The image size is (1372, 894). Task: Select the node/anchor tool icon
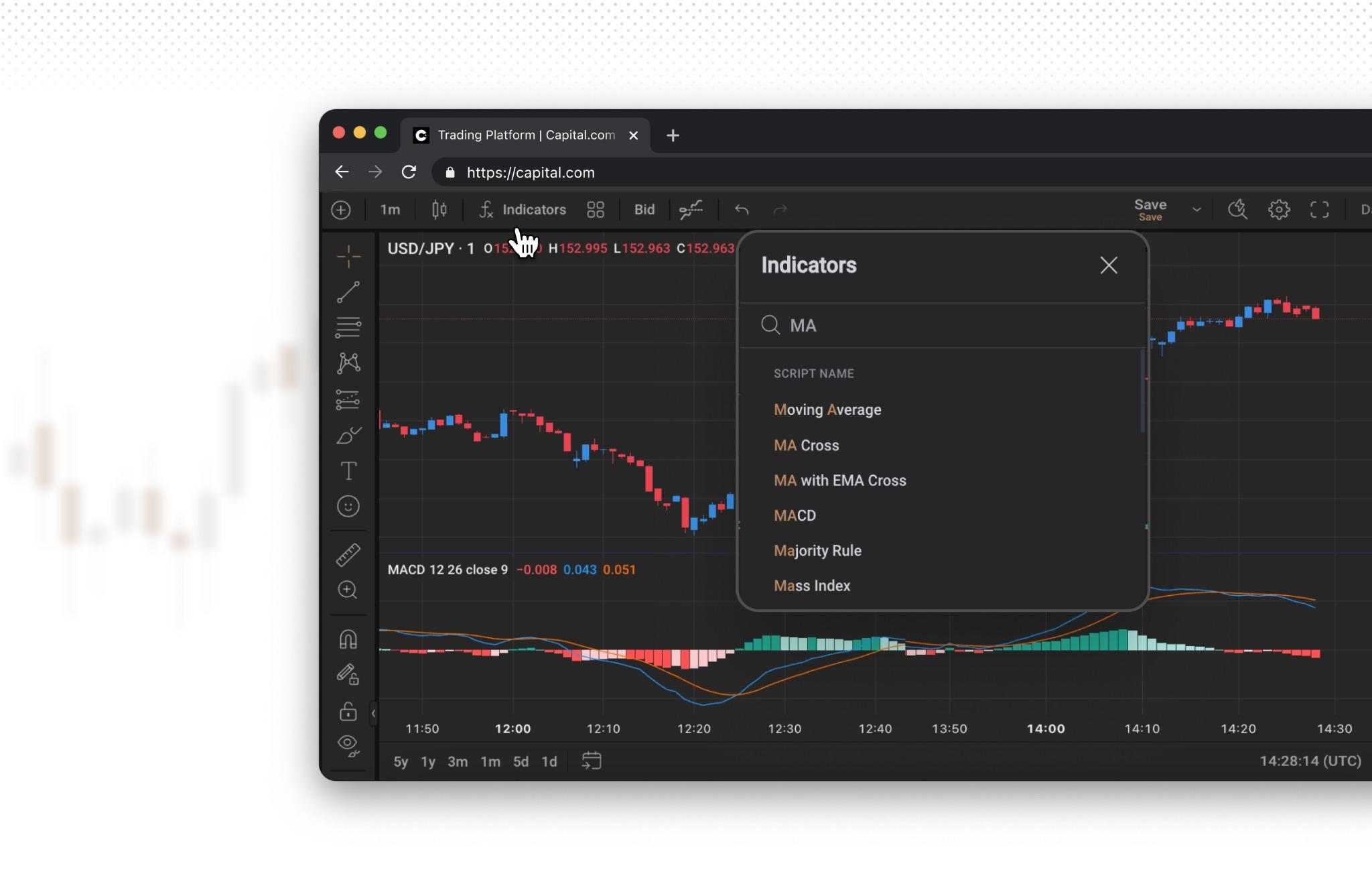348,363
